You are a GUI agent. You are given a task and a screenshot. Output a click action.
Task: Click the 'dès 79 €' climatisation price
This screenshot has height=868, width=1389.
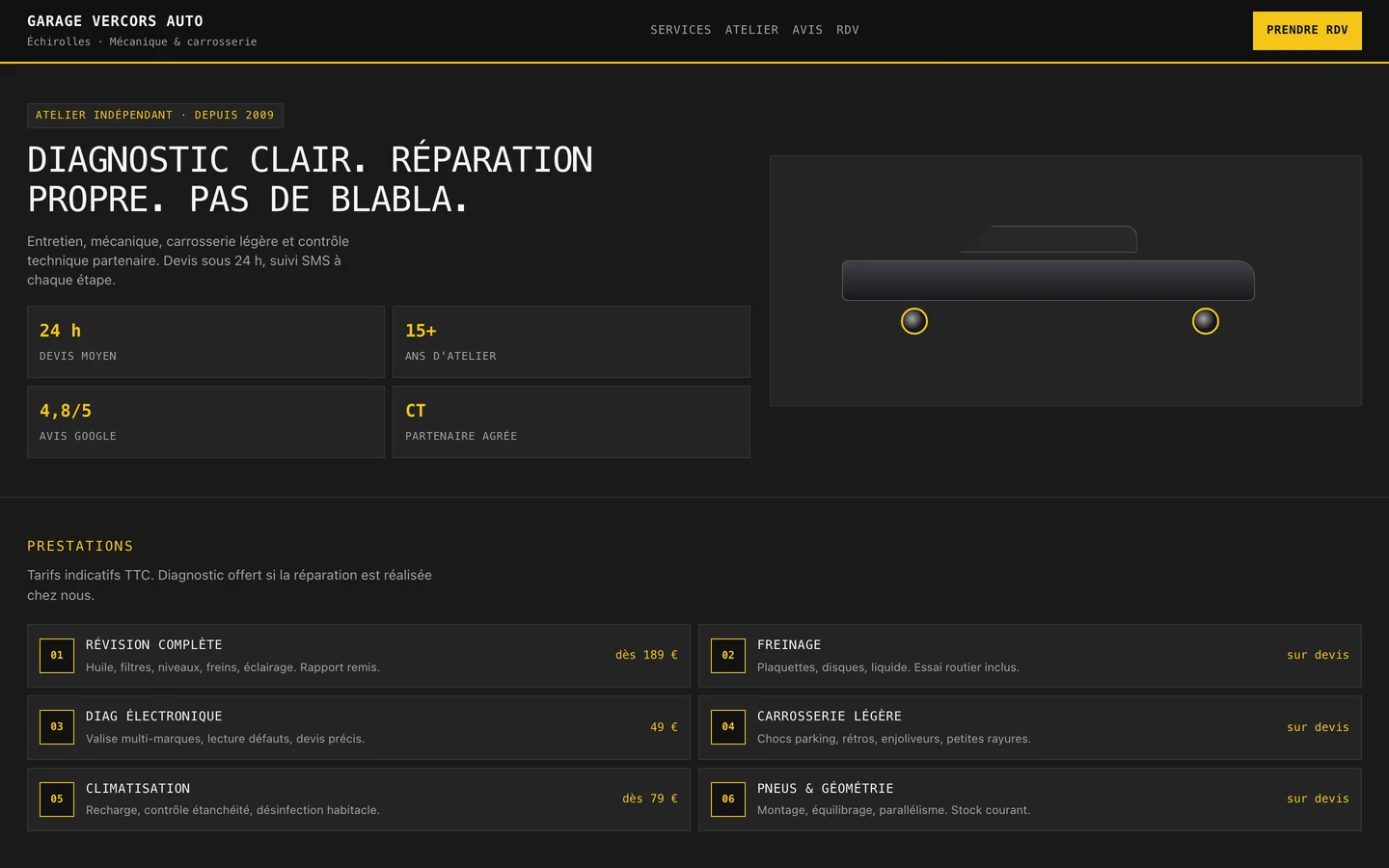coord(650,799)
